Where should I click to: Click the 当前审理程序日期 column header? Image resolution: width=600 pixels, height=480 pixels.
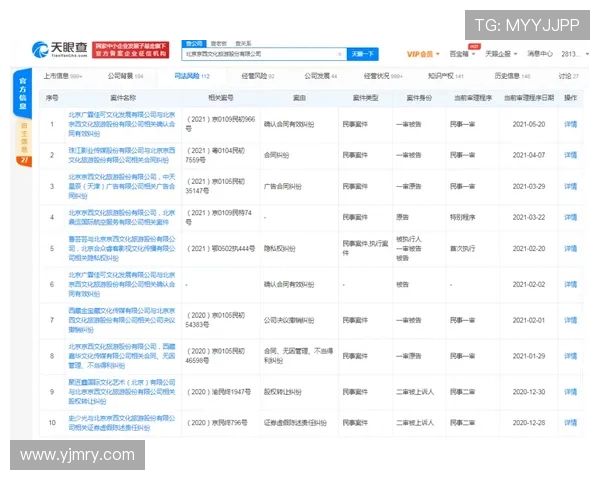[x=529, y=98]
